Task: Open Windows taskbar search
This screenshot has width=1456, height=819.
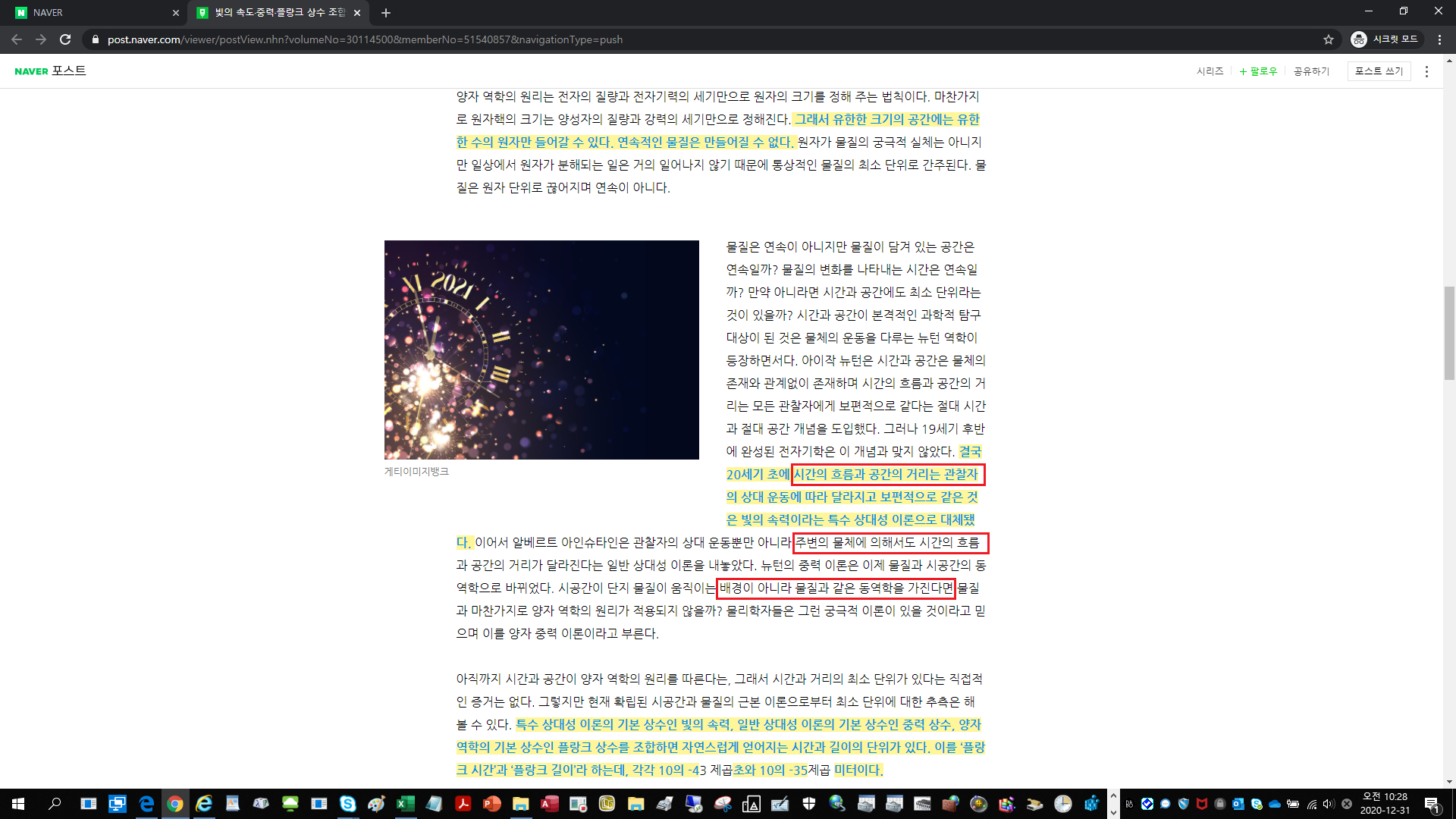Action: [x=55, y=804]
